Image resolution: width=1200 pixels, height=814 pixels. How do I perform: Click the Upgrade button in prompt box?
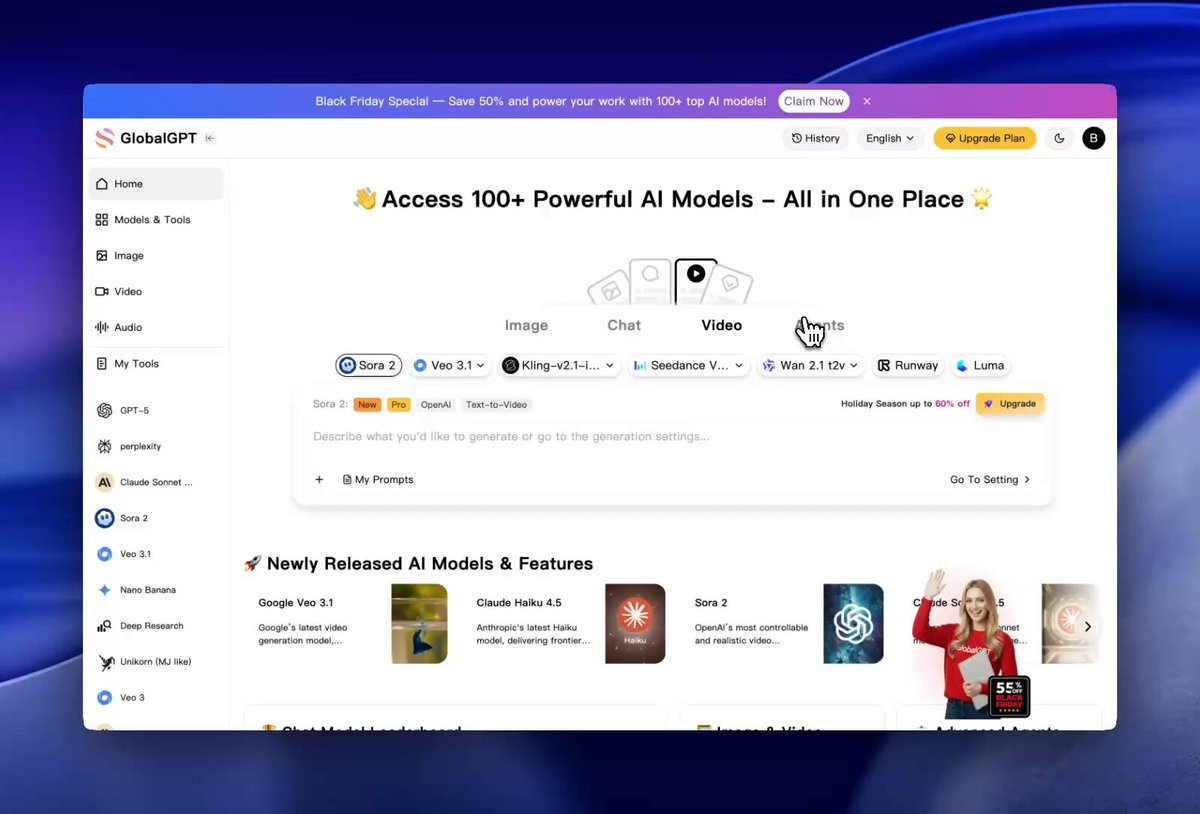click(1010, 404)
